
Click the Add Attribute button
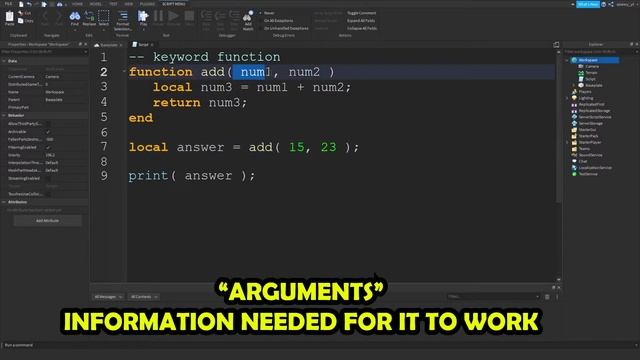[x=47, y=220]
